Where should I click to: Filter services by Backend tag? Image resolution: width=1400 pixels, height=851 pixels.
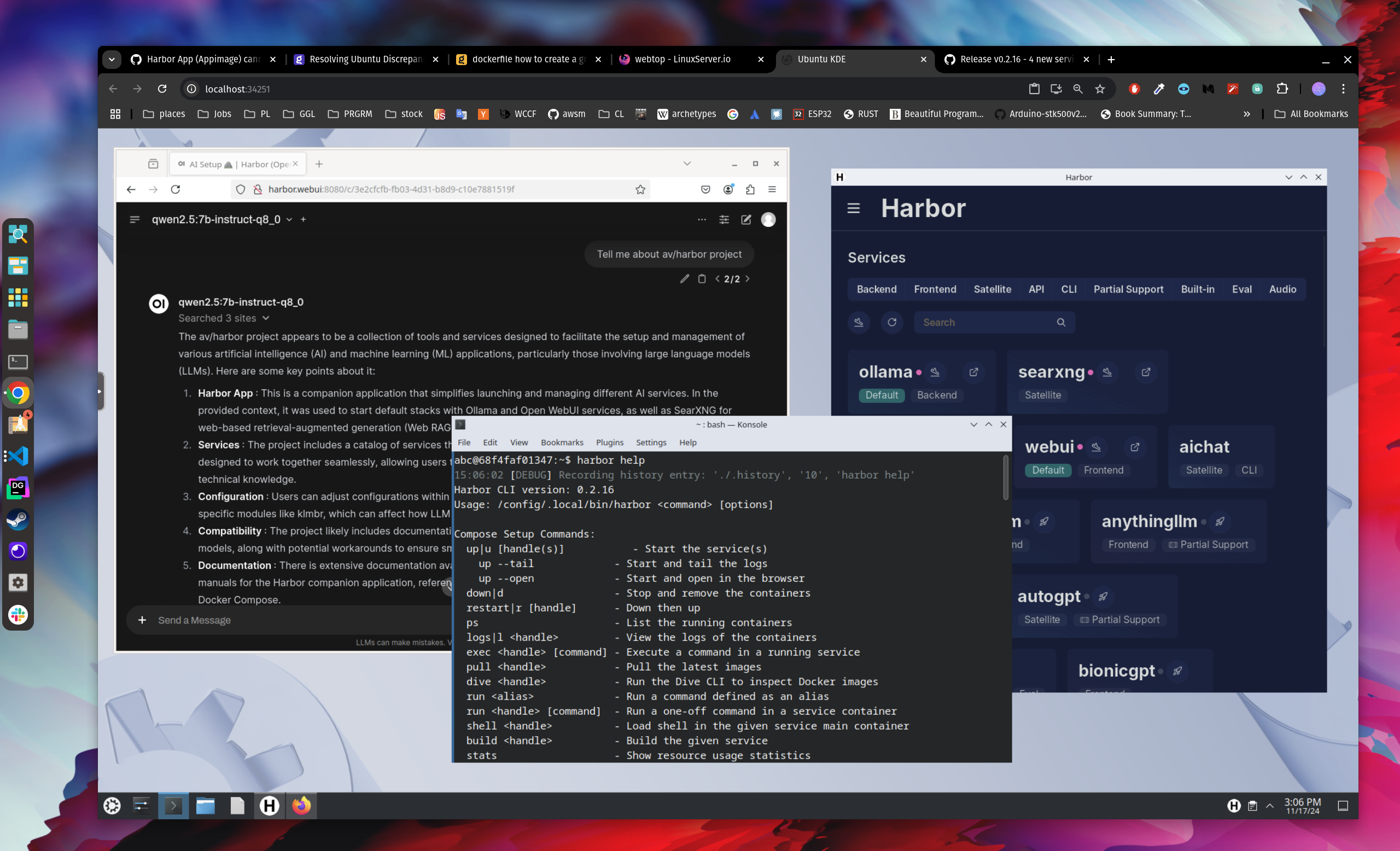click(876, 289)
